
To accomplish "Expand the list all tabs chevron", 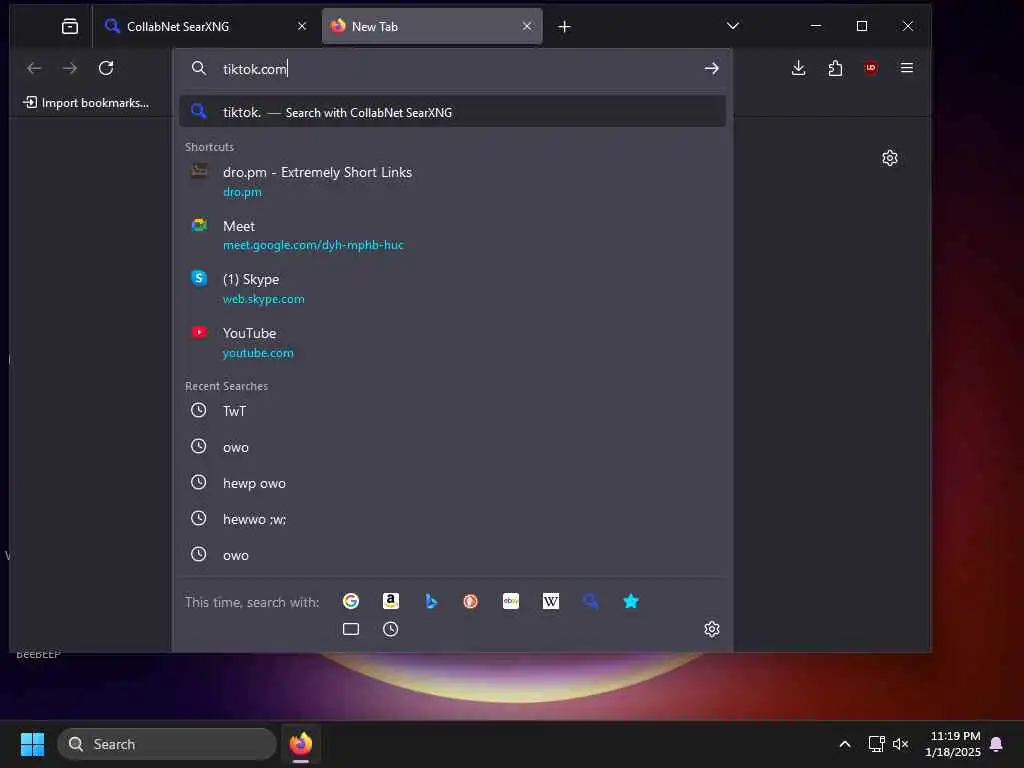I will pyautogui.click(x=733, y=26).
